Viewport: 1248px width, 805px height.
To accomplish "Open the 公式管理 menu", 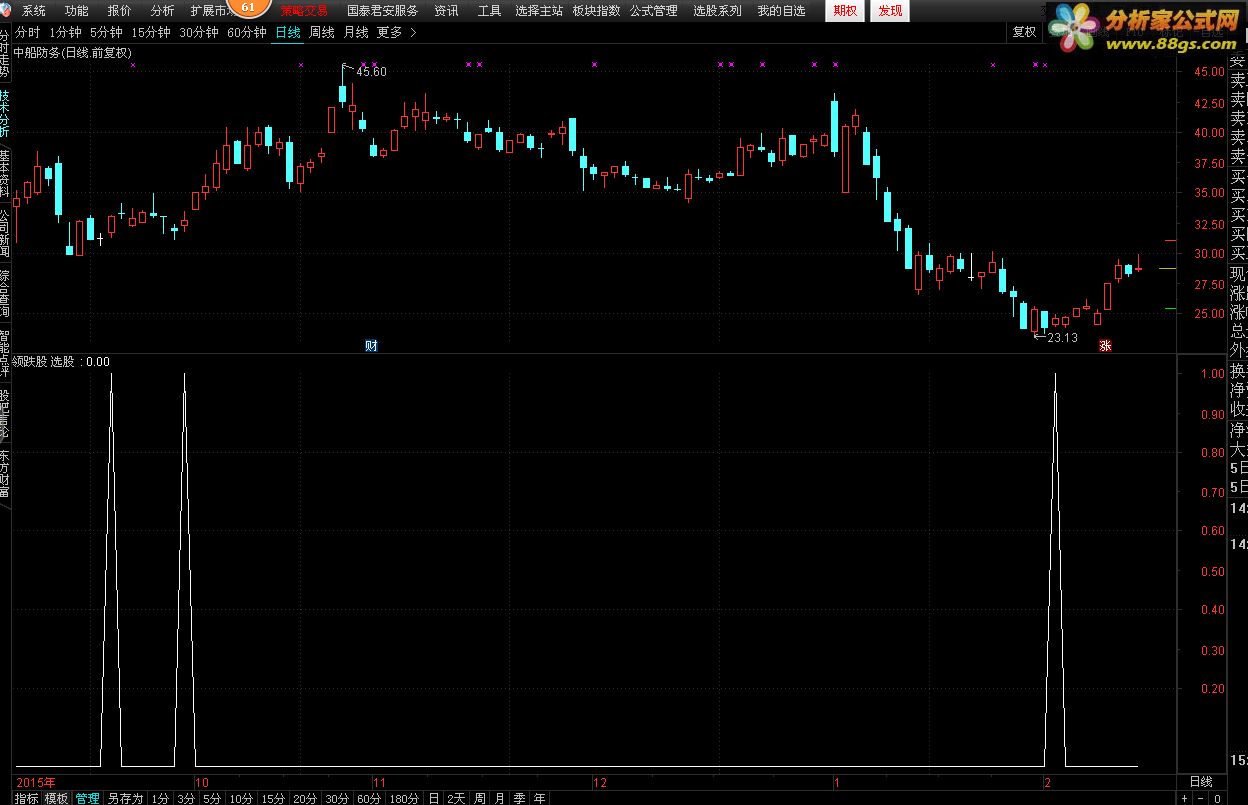I will point(653,11).
